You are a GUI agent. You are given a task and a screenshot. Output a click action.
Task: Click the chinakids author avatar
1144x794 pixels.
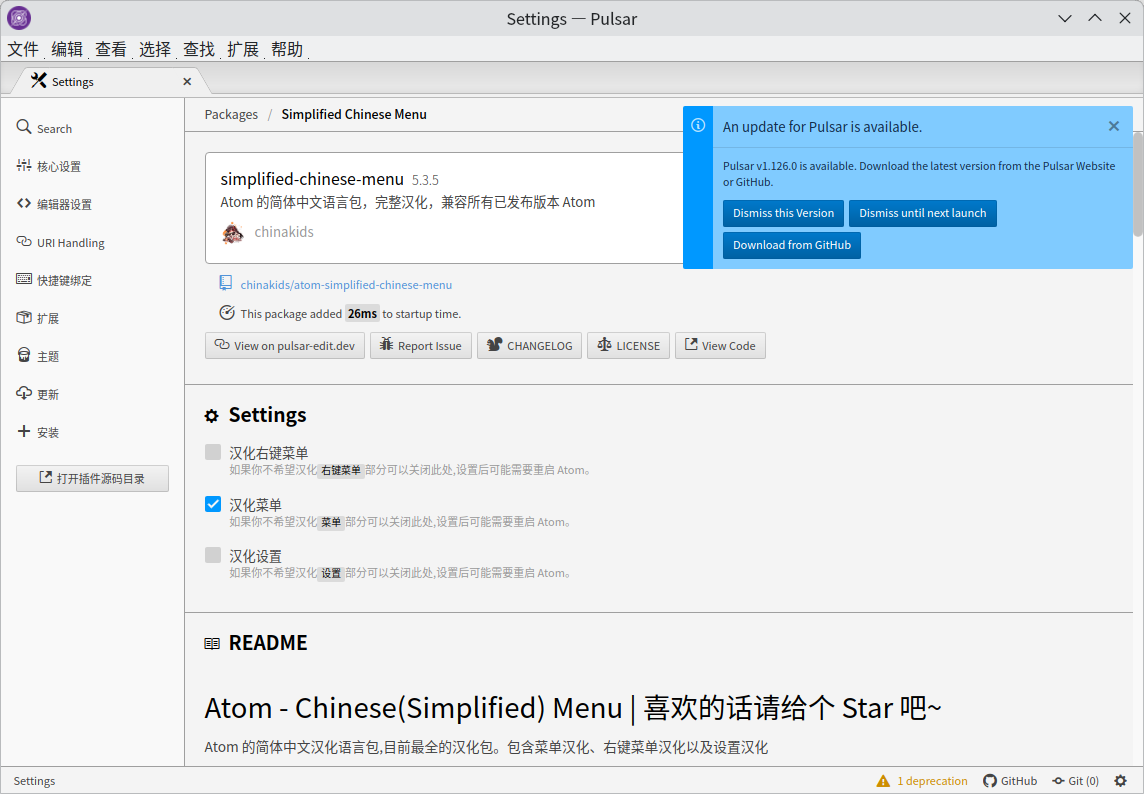pyautogui.click(x=233, y=233)
